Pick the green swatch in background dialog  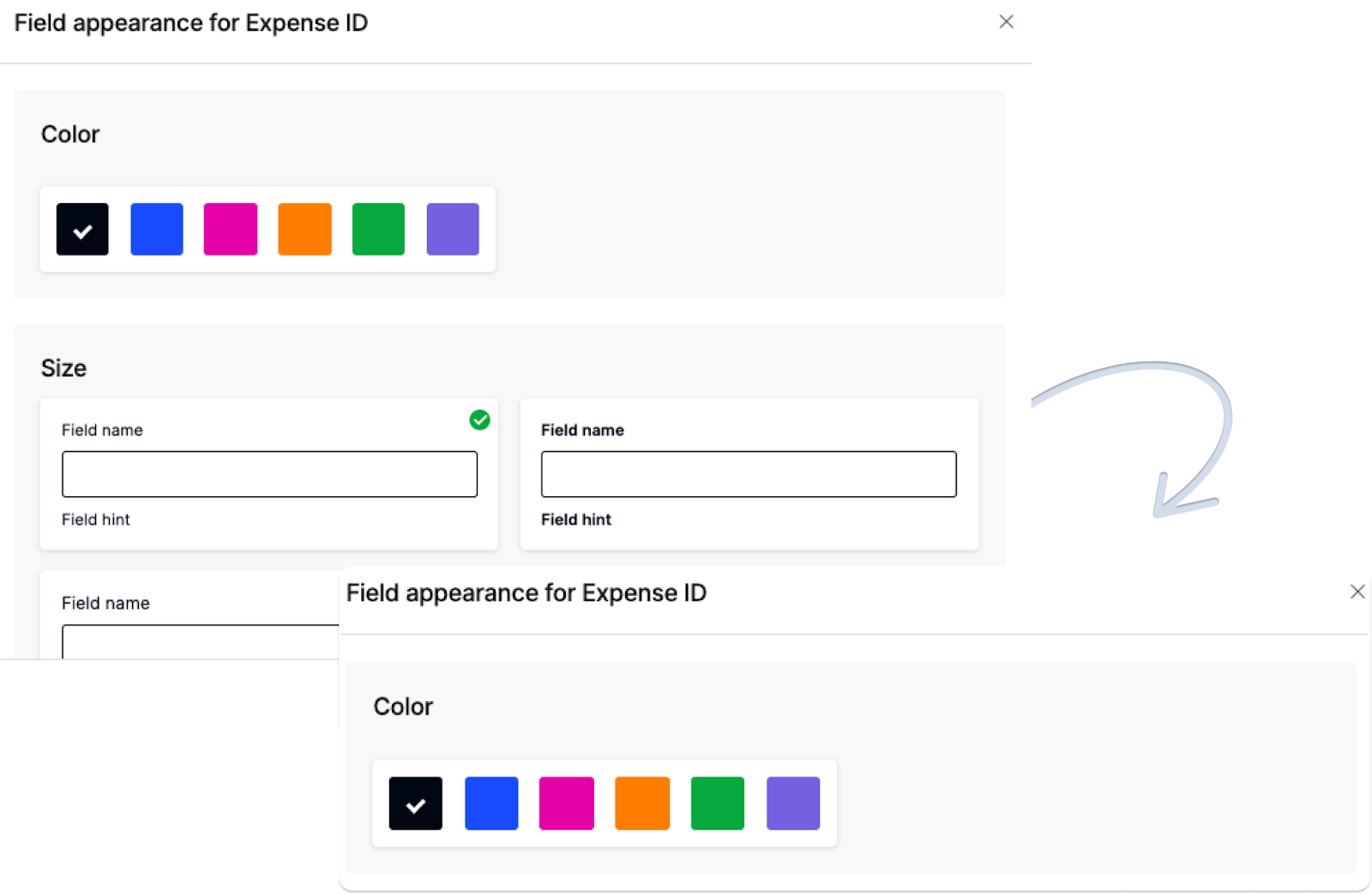[x=378, y=229]
